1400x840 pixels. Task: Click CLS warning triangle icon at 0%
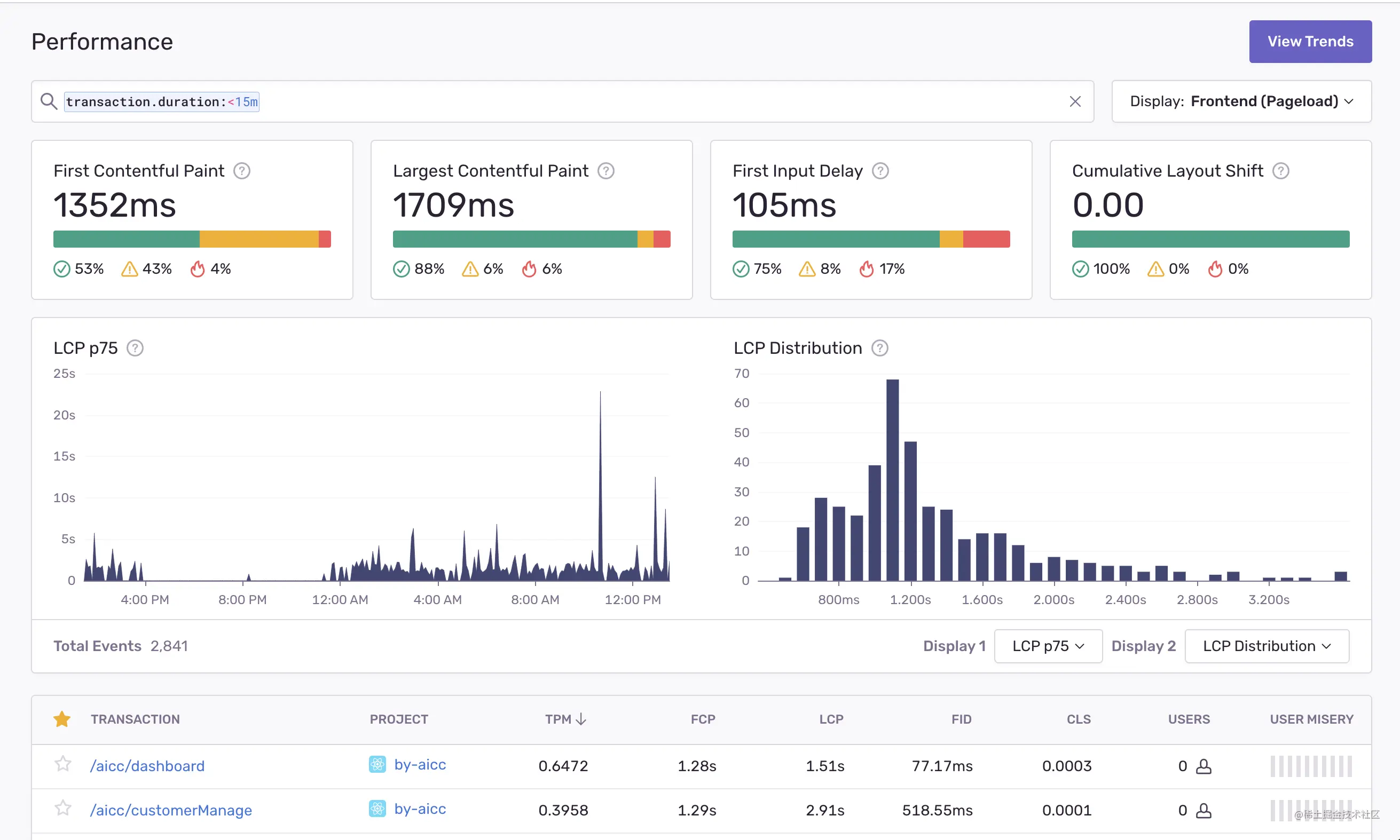coord(1155,269)
